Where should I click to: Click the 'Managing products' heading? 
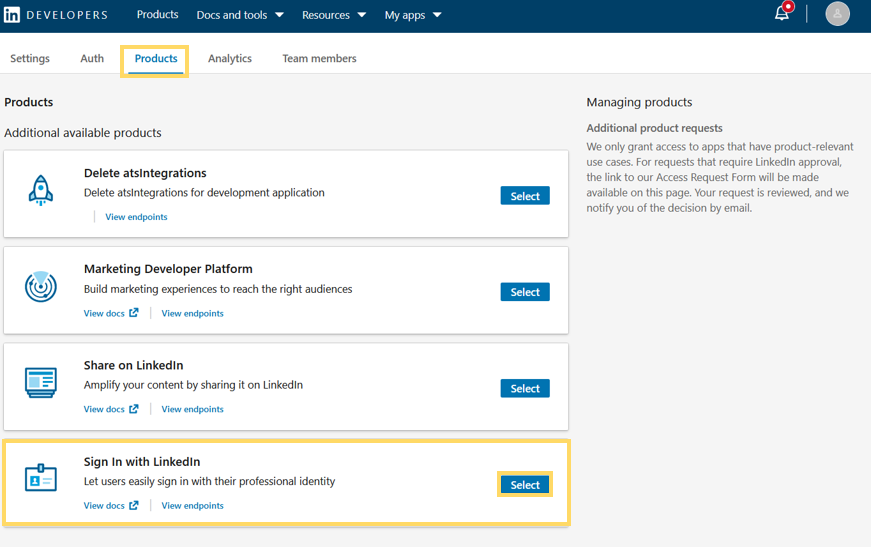[639, 102]
